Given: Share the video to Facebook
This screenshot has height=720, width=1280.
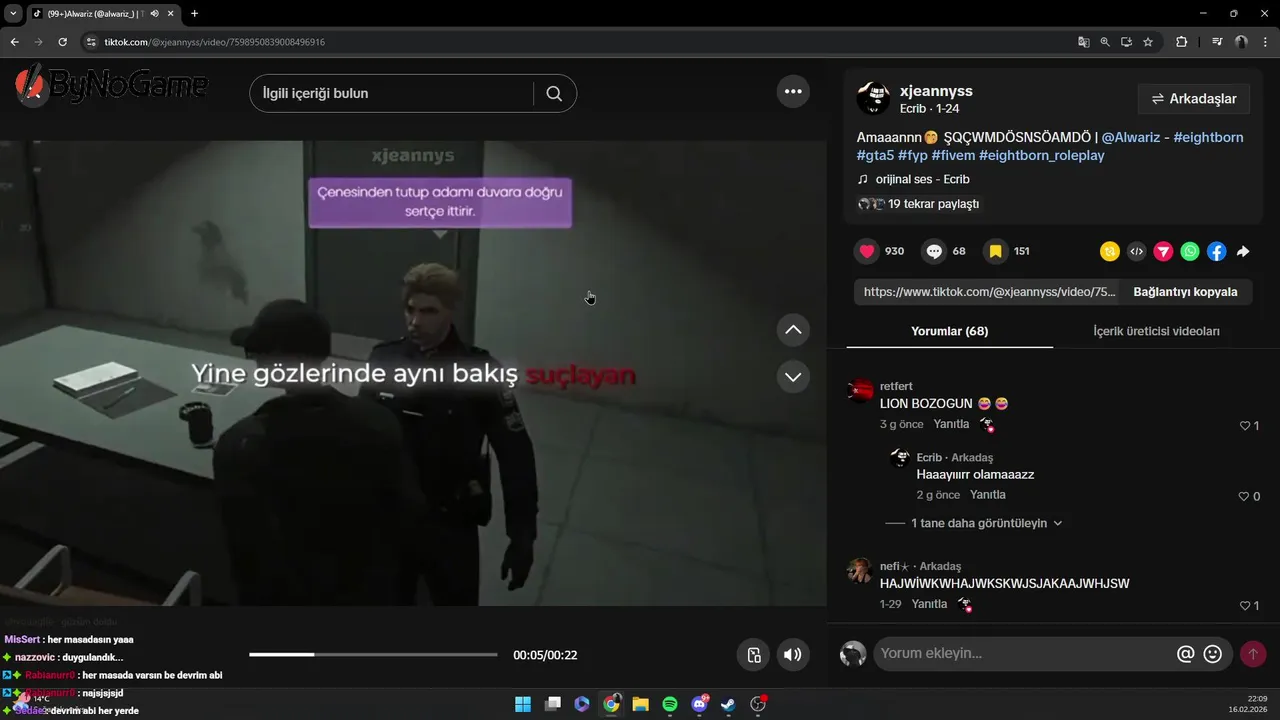Looking at the screenshot, I should pyautogui.click(x=1216, y=252).
